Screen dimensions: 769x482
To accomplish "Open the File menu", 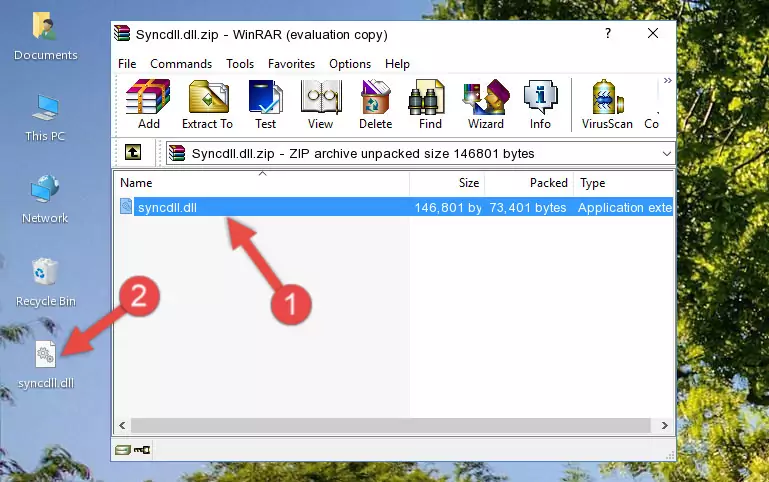I will point(127,64).
